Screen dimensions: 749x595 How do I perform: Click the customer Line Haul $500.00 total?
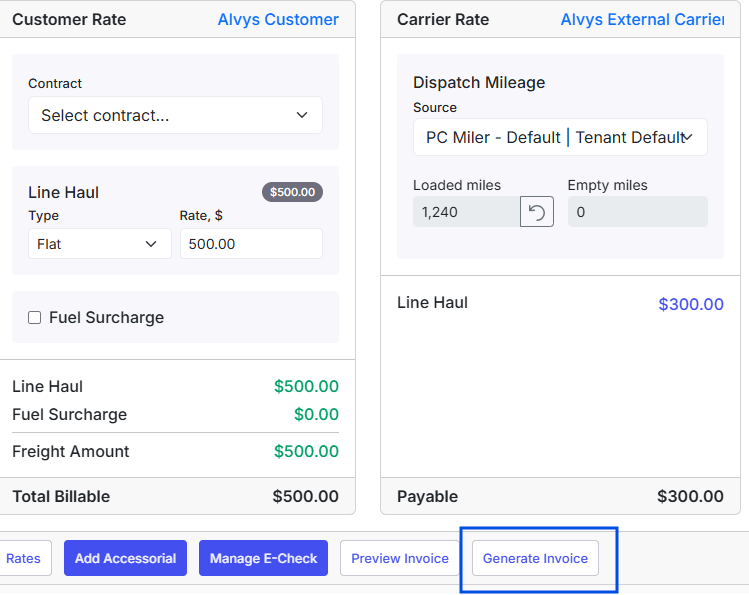(306, 386)
